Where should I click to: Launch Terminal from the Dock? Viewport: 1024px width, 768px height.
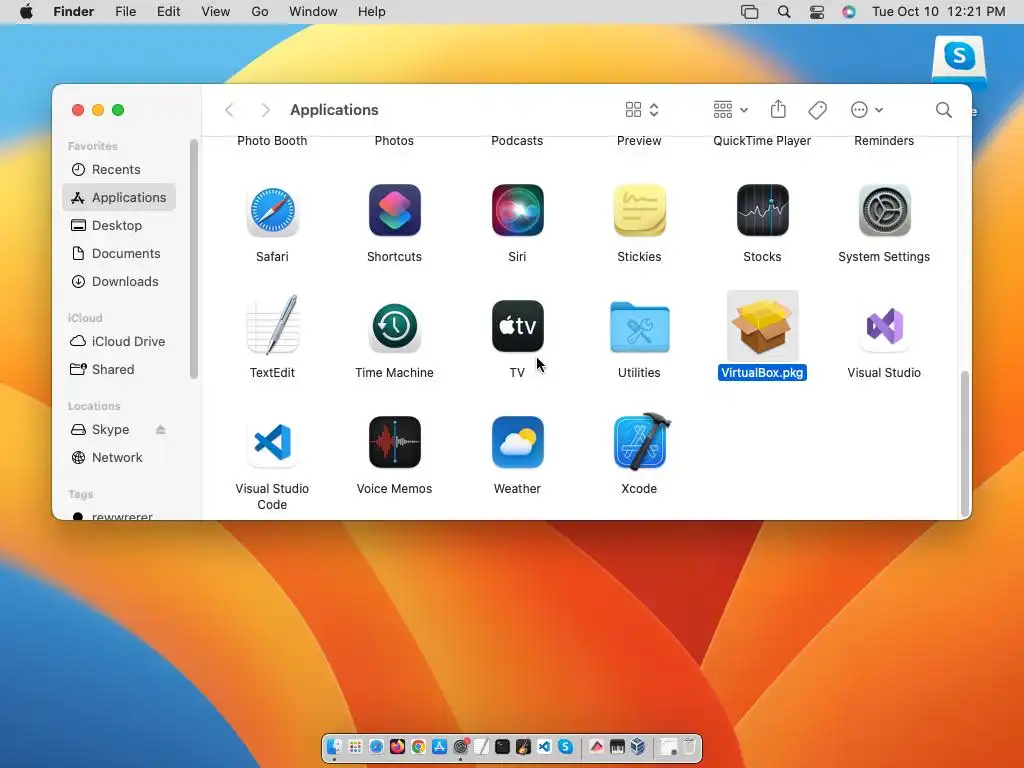(x=502, y=747)
